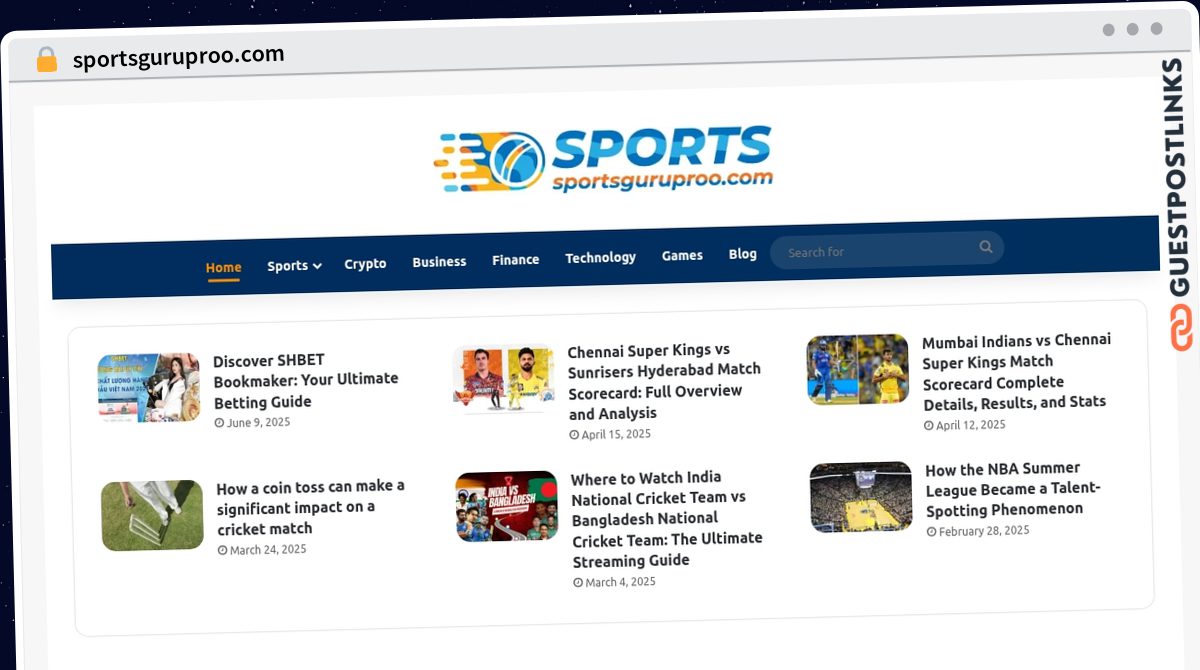
Task: Click the February 28, 2025 date
Action: (978, 531)
